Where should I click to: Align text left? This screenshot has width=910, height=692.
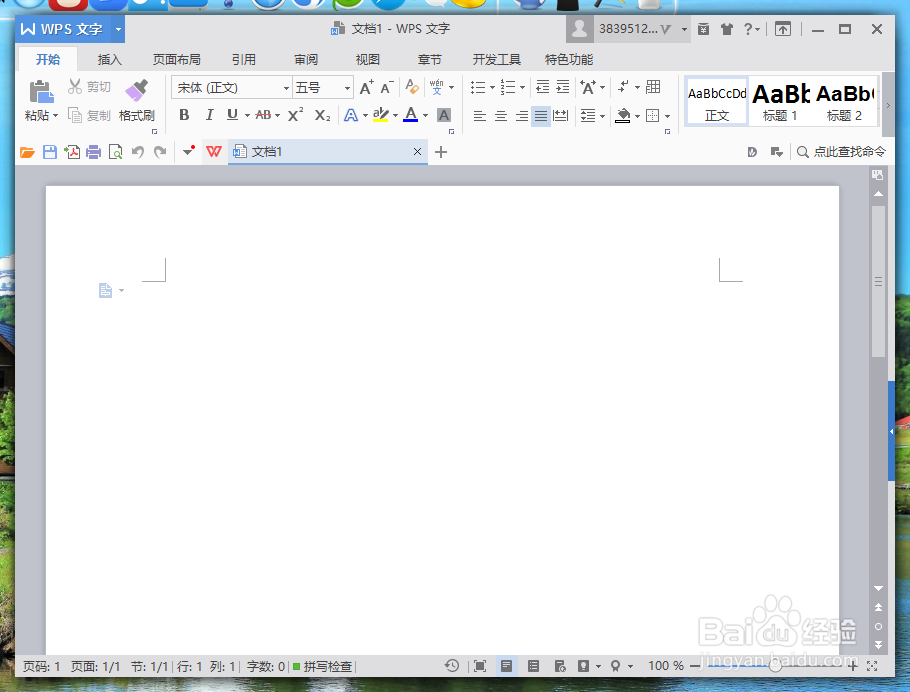click(479, 116)
